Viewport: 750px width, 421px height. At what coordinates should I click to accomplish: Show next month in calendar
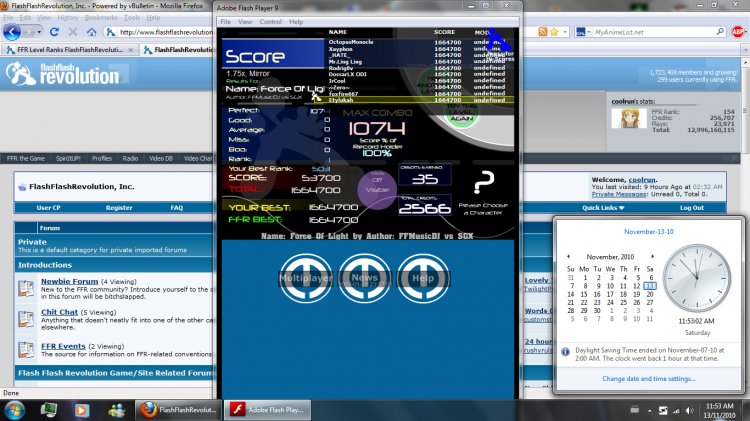(x=652, y=256)
